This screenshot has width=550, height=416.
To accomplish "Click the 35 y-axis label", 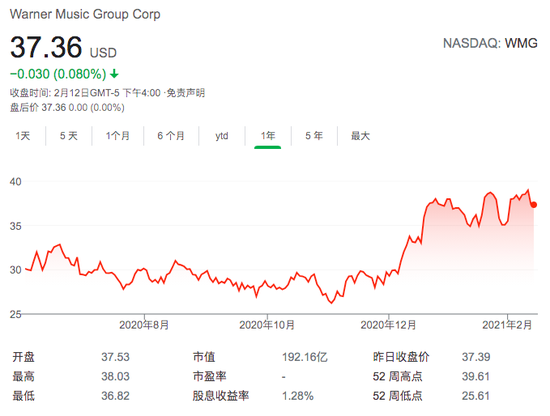I will coord(15,226).
